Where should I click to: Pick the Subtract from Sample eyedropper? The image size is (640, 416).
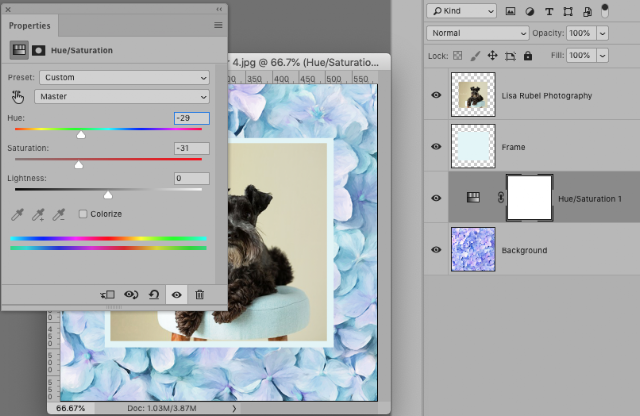click(x=59, y=214)
